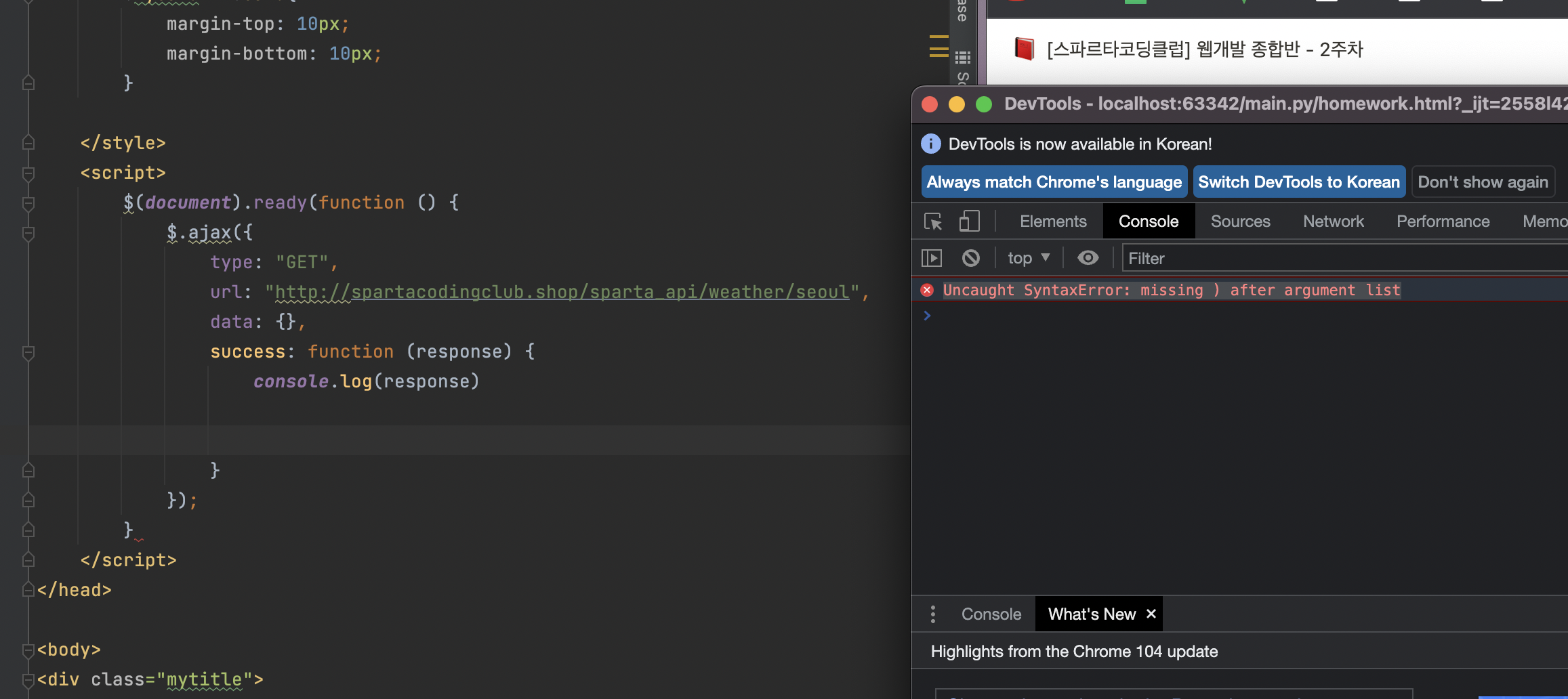This screenshot has width=1568, height=699.
Task: Click the 'data: {},' code line
Action: coord(257,322)
